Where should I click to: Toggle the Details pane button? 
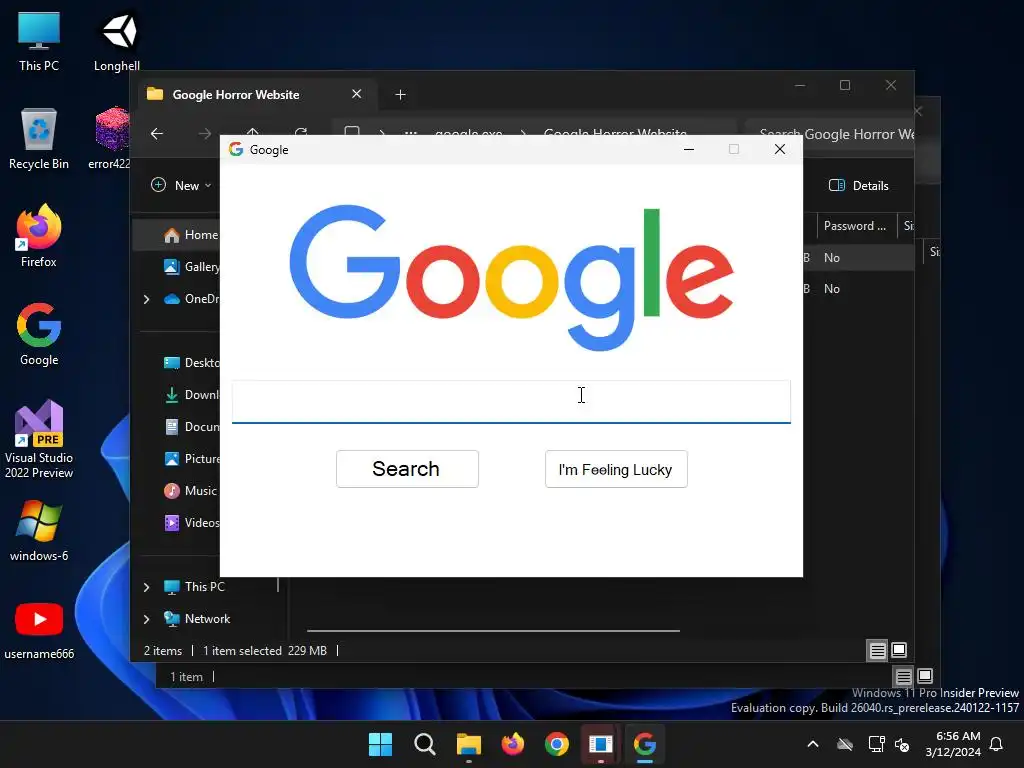tap(858, 185)
